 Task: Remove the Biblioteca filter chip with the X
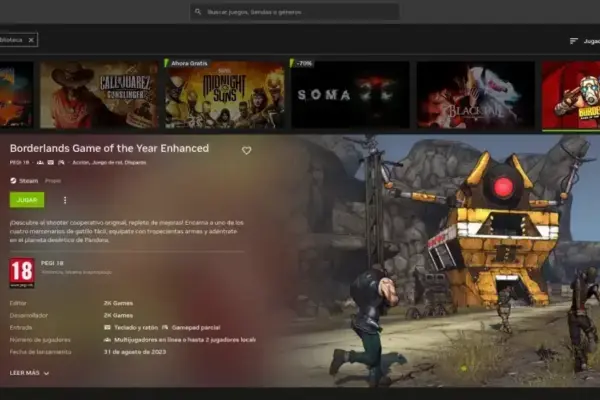coord(31,40)
